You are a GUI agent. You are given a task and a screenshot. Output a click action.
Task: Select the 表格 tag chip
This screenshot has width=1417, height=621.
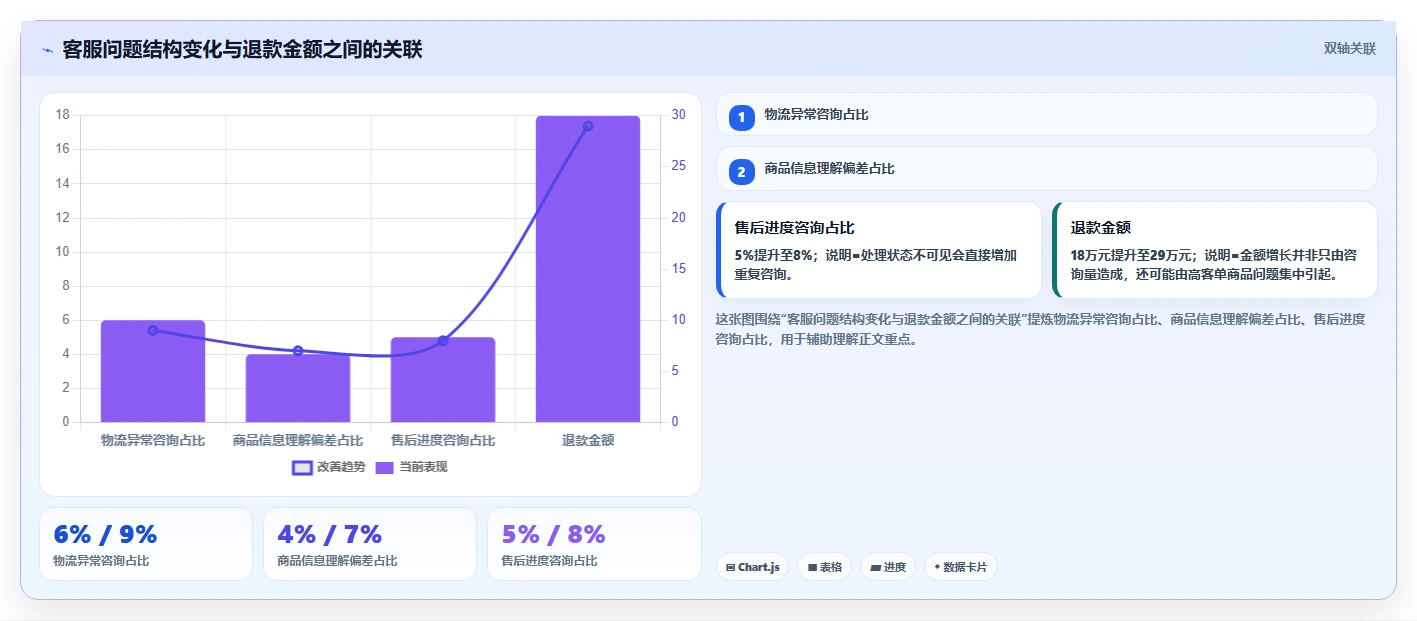point(824,567)
